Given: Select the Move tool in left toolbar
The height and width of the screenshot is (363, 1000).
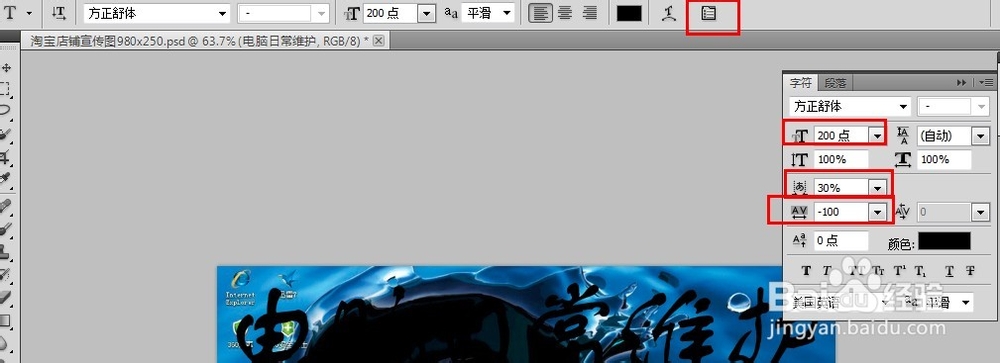Looking at the screenshot, I should point(7,68).
